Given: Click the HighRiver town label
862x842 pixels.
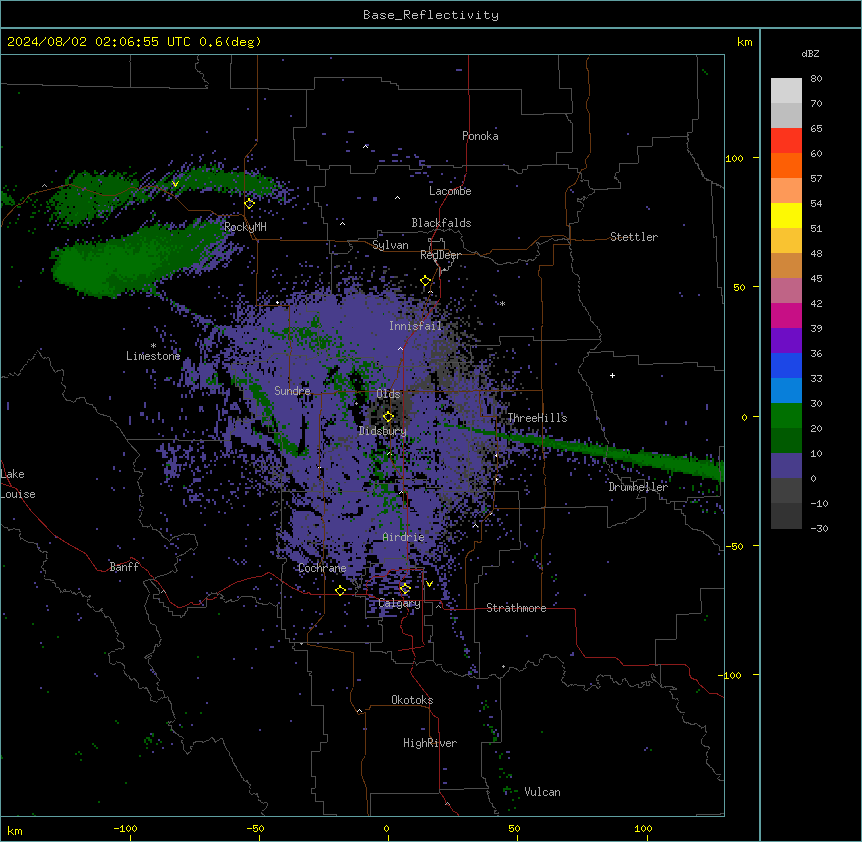Looking at the screenshot, I should [430, 743].
